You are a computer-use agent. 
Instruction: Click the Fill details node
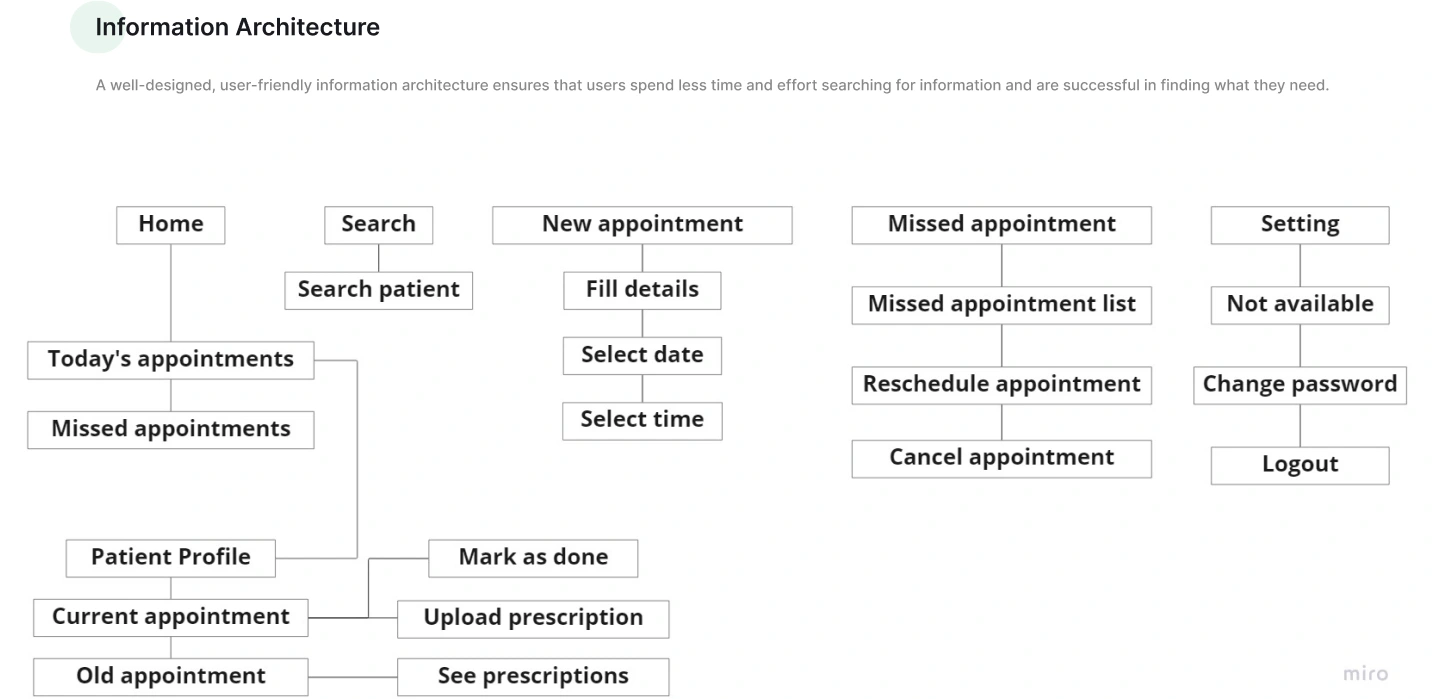point(642,290)
